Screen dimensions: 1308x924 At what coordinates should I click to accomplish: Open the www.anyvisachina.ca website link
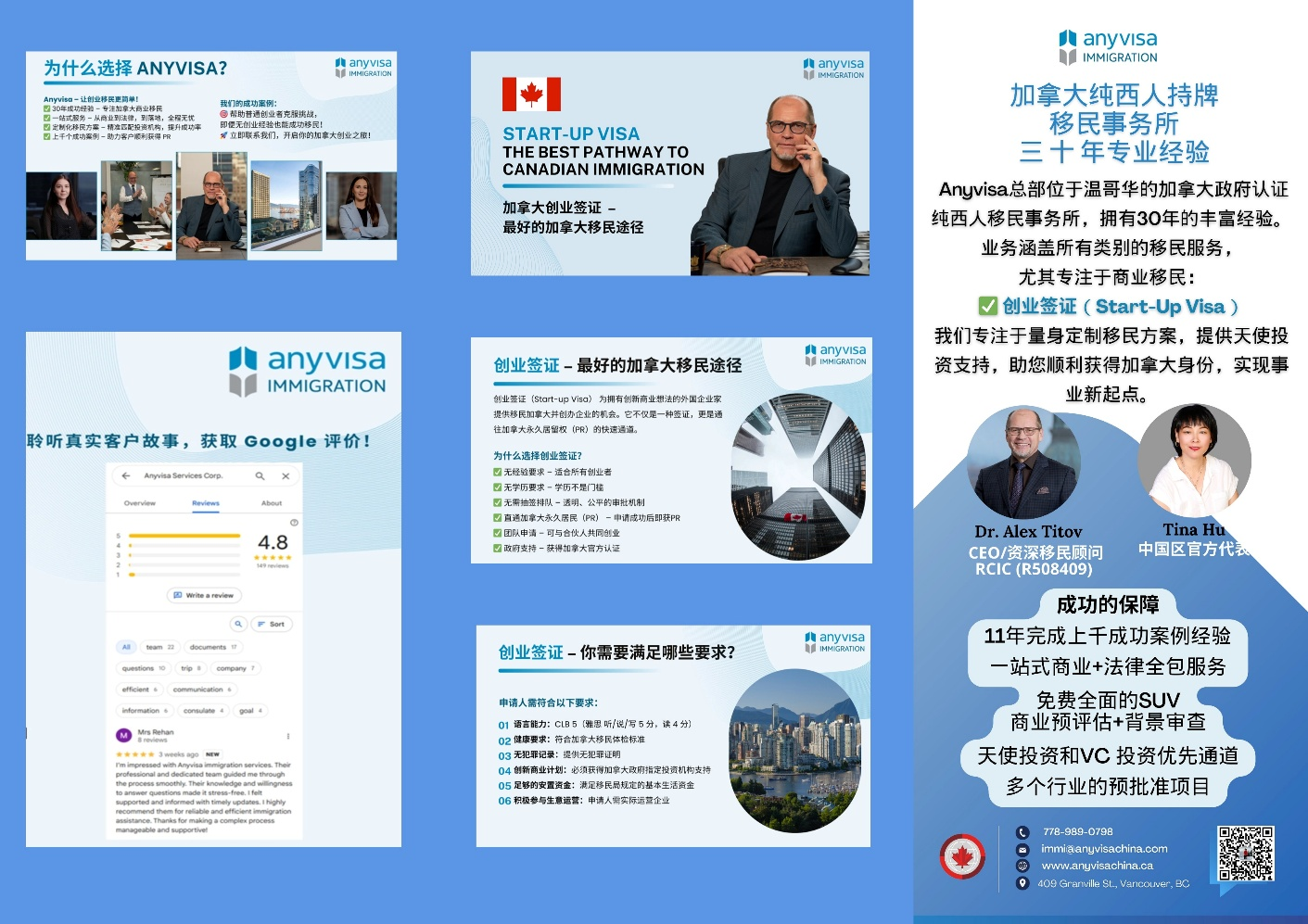1098,866
